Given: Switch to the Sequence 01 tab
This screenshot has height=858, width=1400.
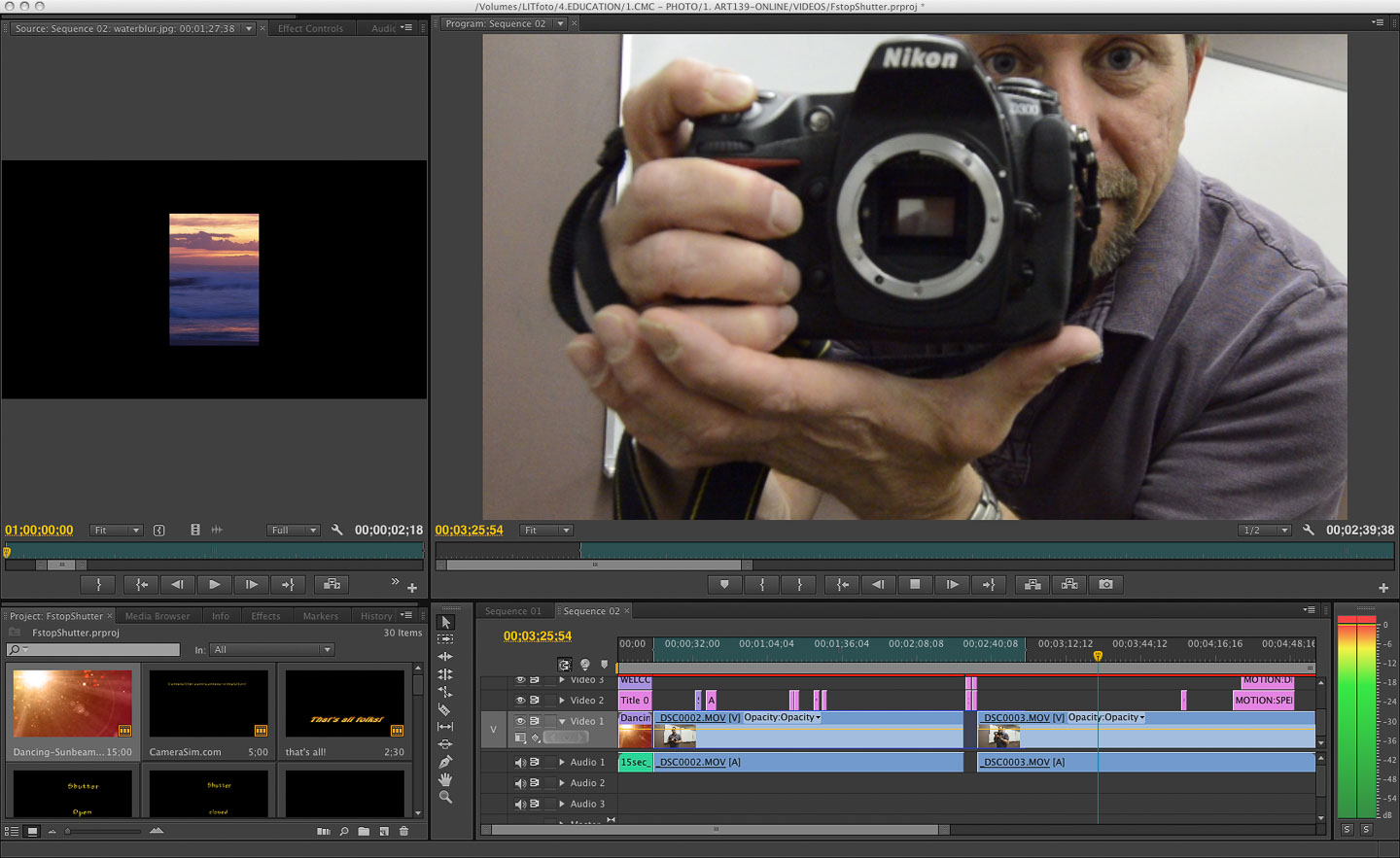Looking at the screenshot, I should pos(513,611).
